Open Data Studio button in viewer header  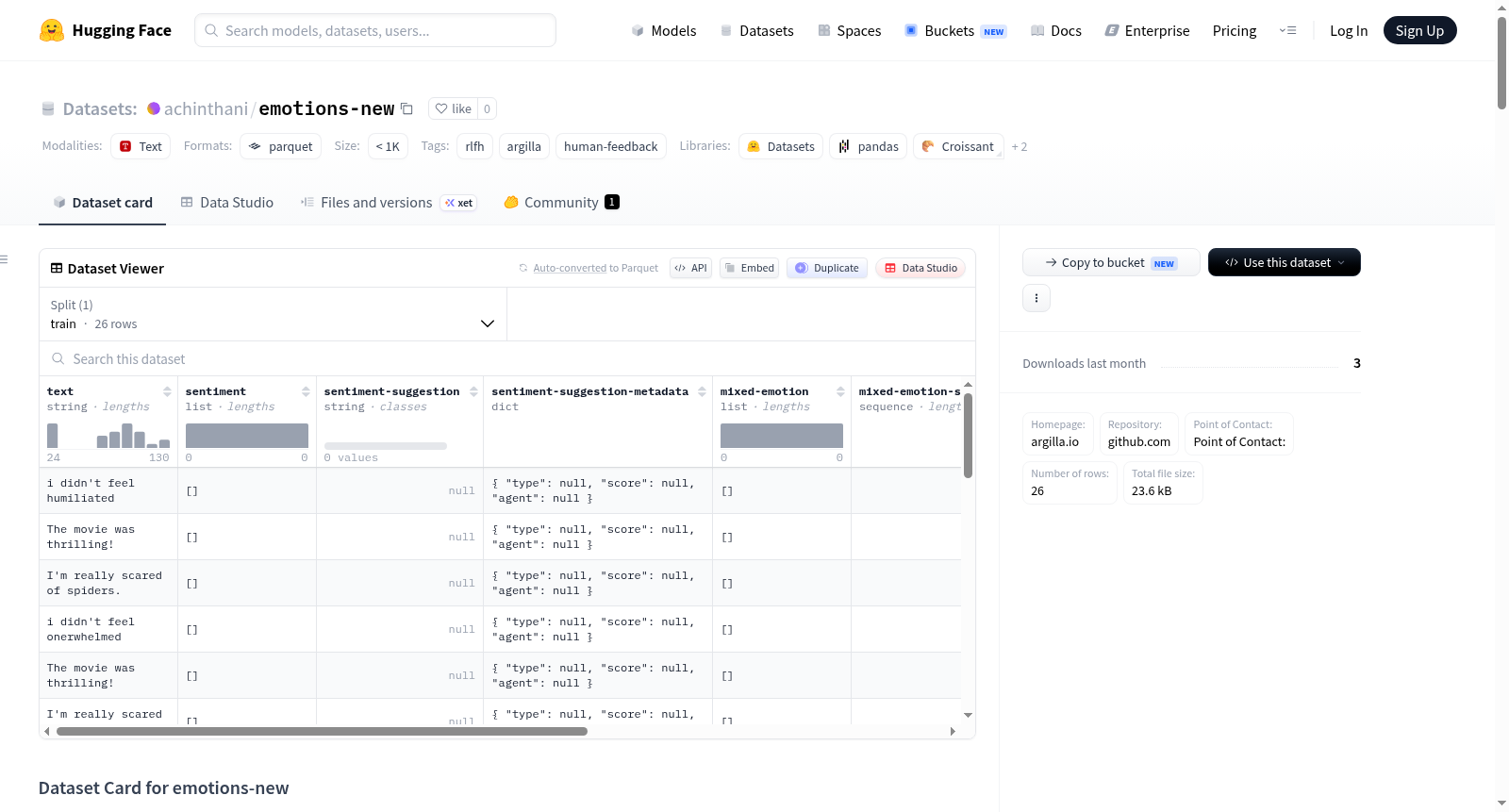(920, 268)
